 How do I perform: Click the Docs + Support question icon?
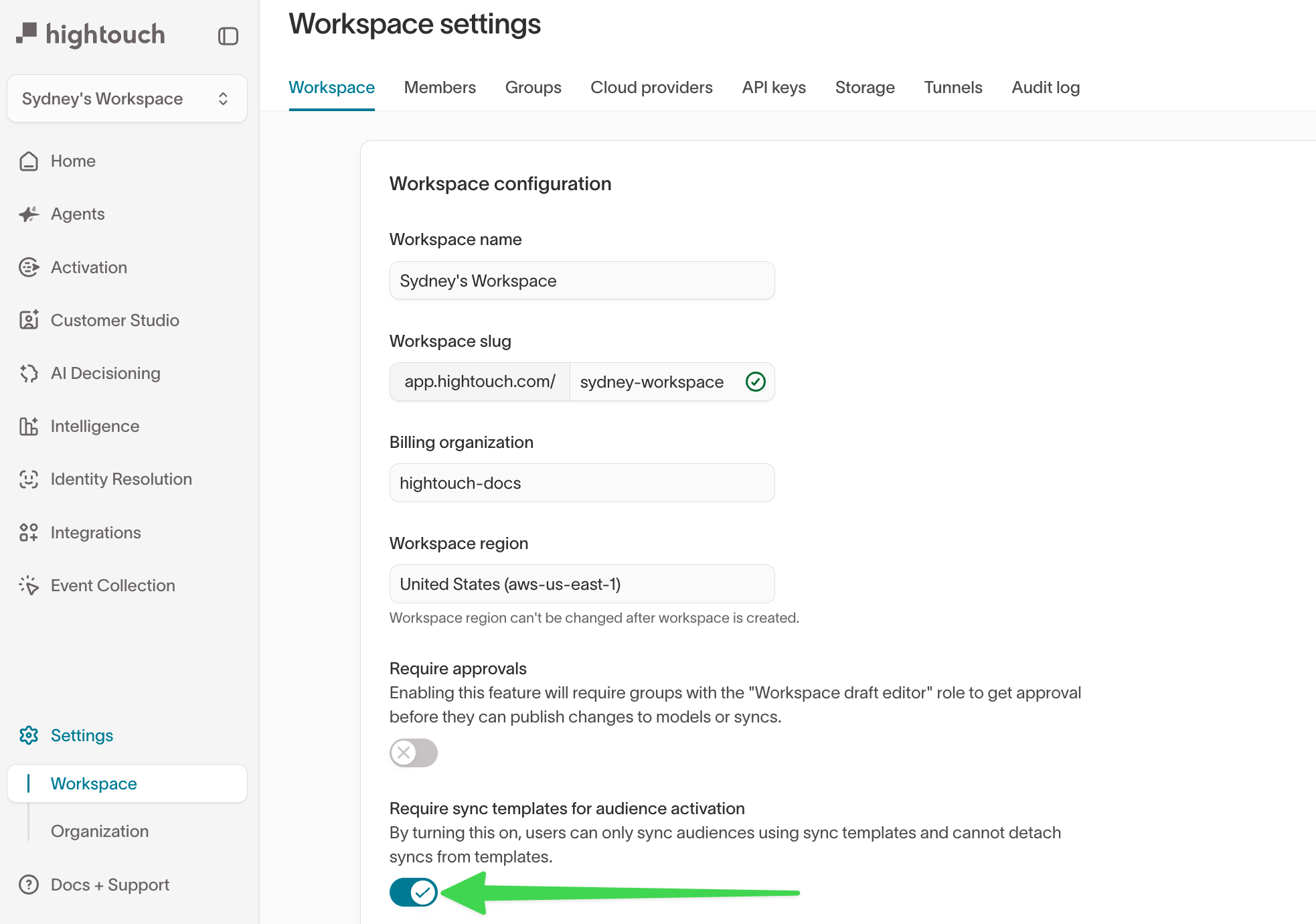click(x=29, y=884)
